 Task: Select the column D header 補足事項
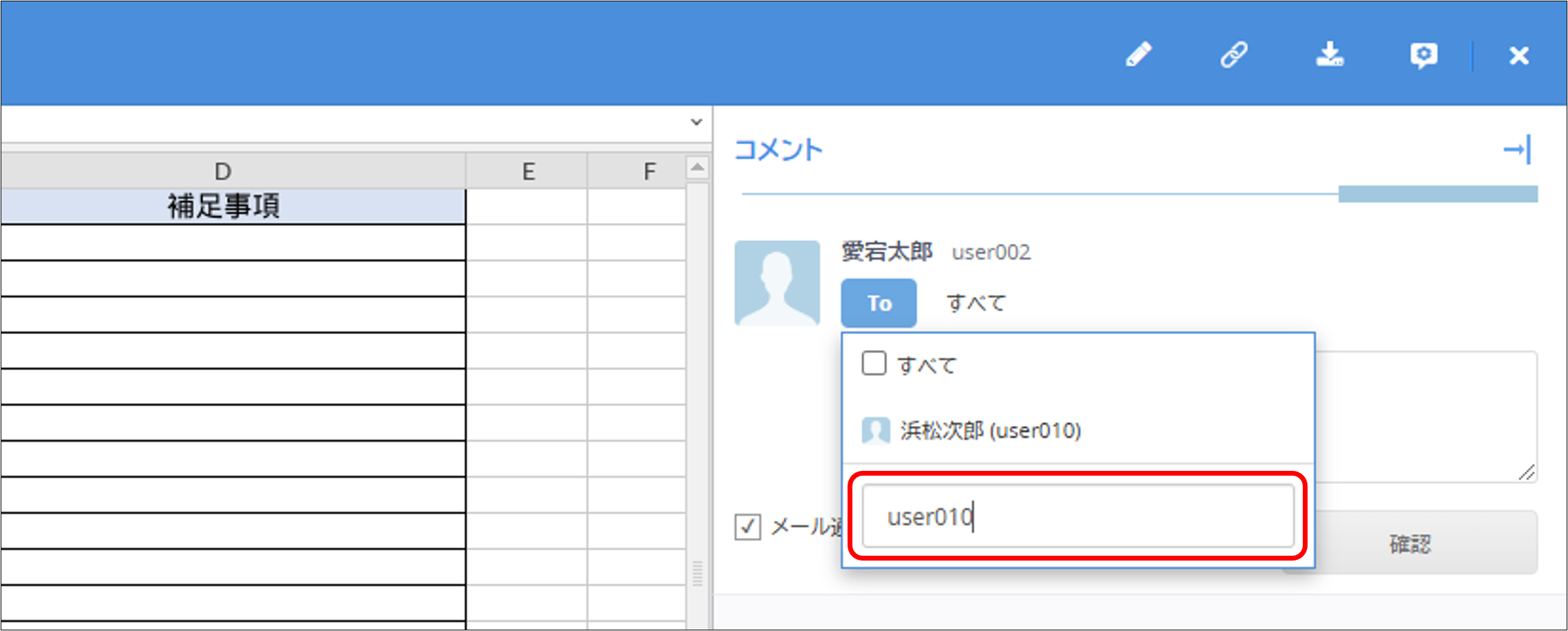[222, 205]
